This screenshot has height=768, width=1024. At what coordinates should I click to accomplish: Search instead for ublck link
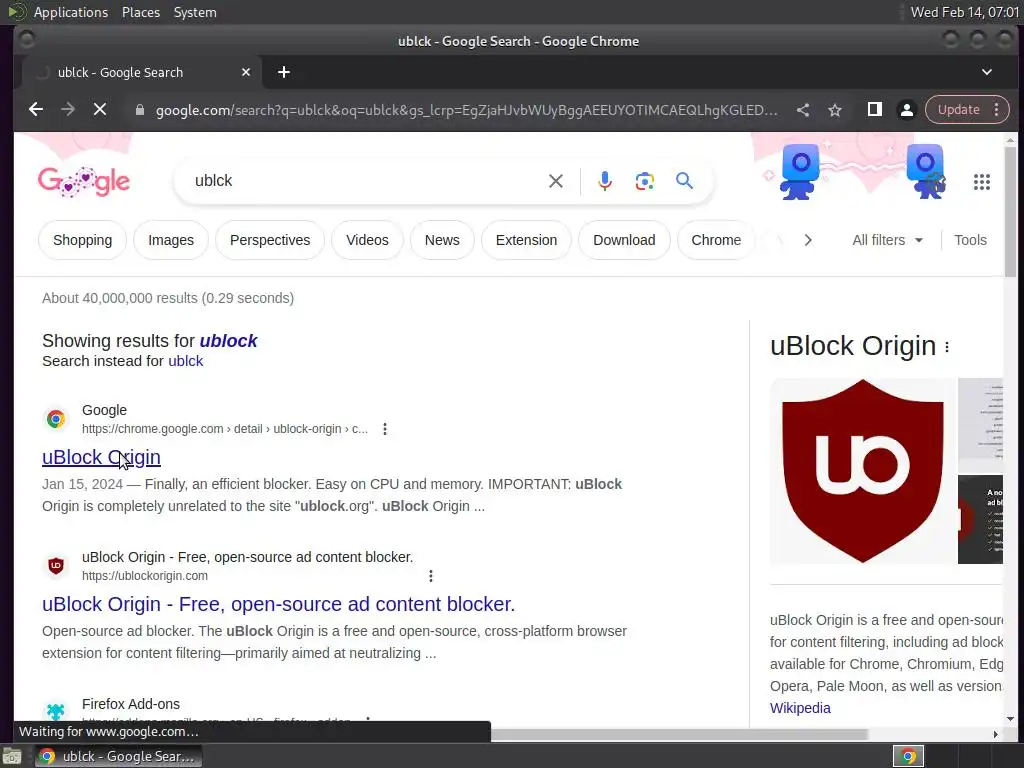[186, 361]
